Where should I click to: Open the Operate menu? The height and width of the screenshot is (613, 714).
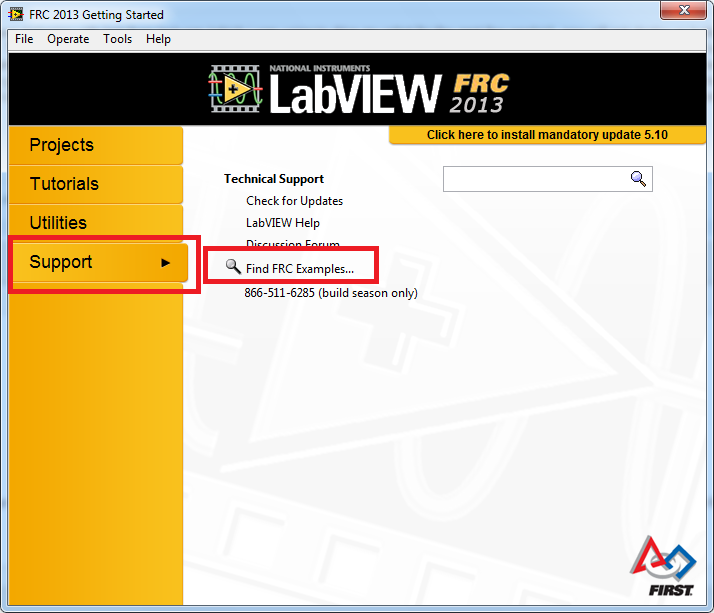[68, 39]
